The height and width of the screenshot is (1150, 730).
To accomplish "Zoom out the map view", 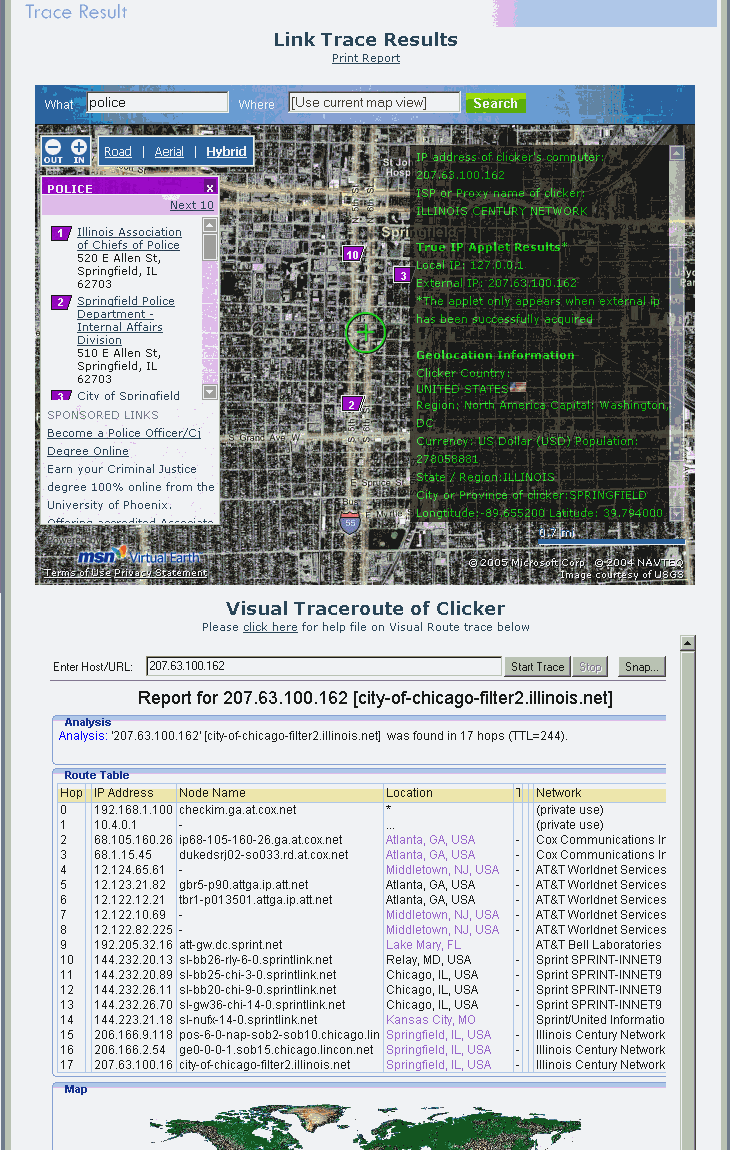I will pos(53,151).
